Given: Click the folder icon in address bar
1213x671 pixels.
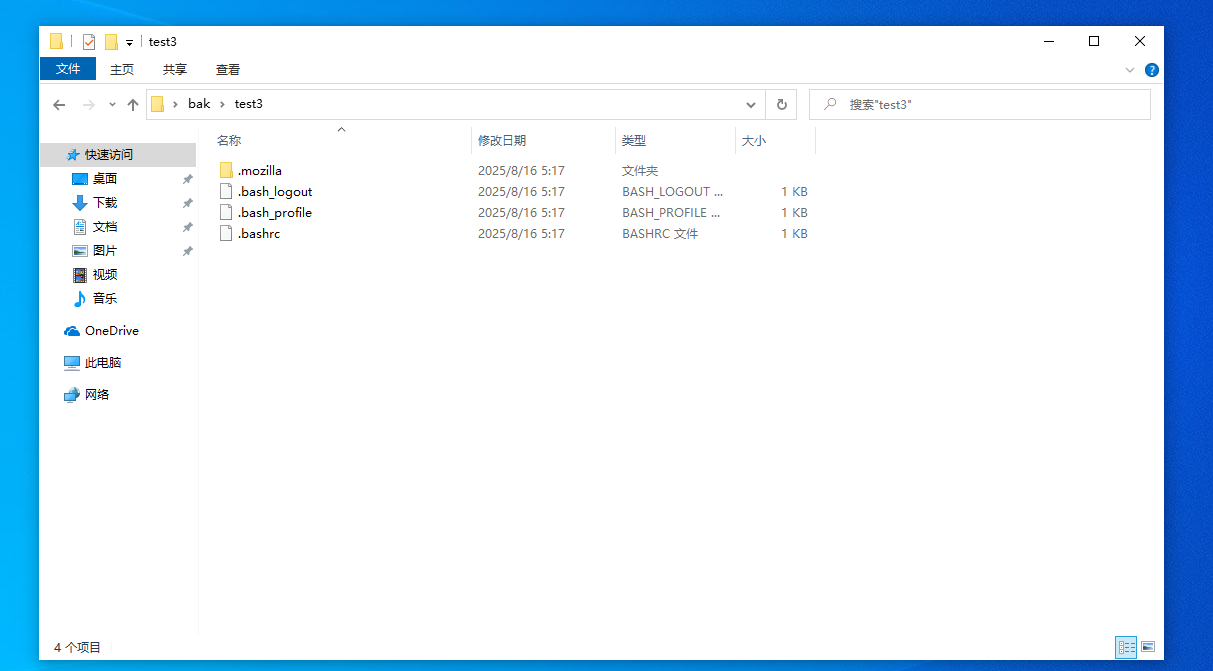Looking at the screenshot, I should tap(157, 104).
